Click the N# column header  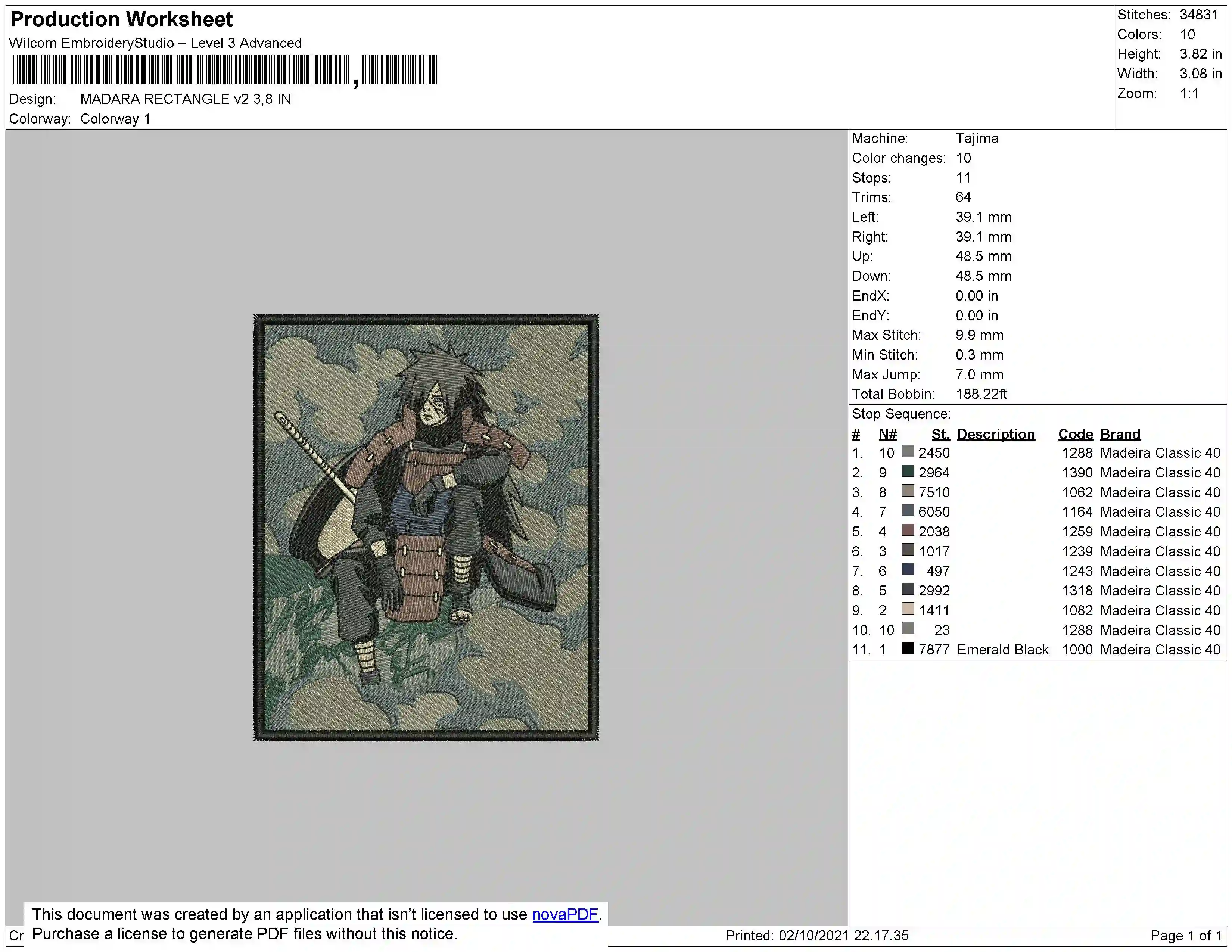(887, 434)
